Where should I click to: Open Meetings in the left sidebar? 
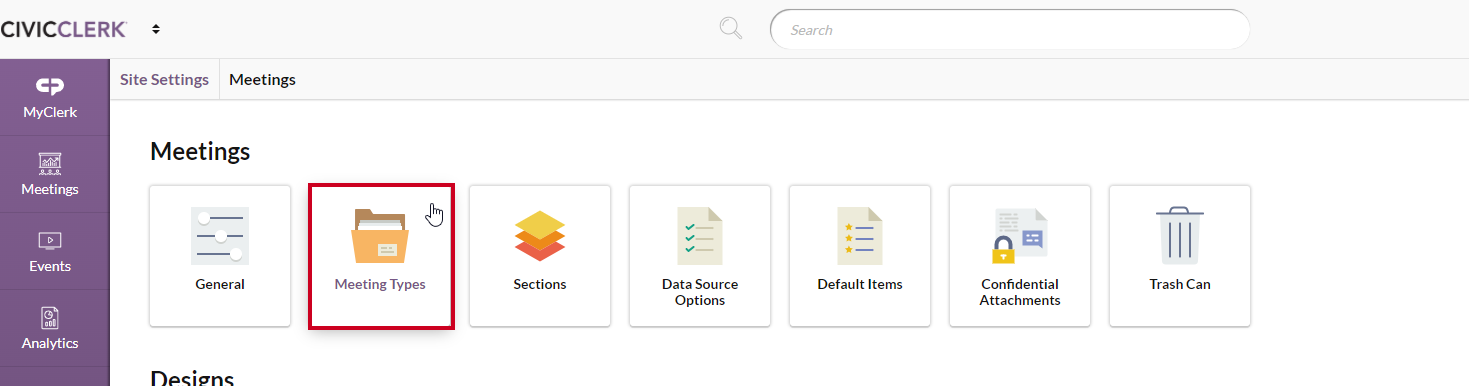[x=50, y=174]
